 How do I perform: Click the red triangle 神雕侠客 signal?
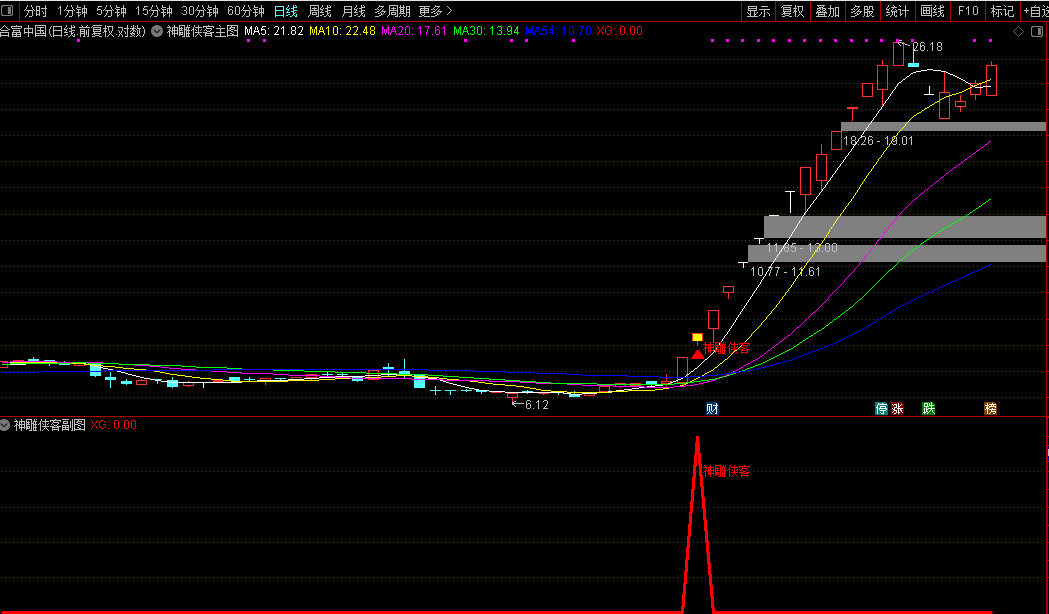[698, 354]
